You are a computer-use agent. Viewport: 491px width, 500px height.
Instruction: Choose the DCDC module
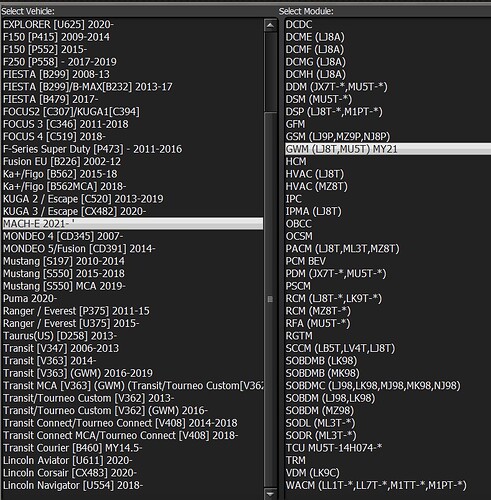point(299,24)
